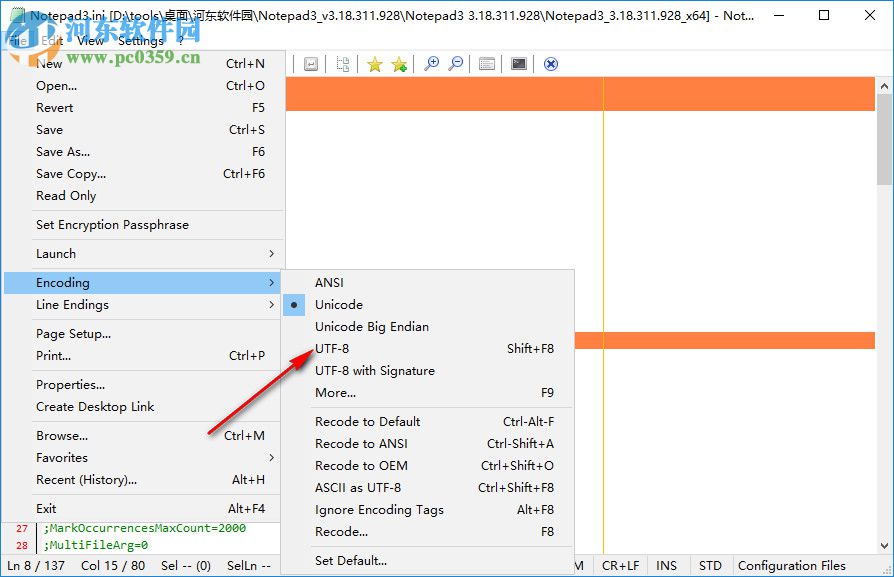Toggle the word wrap toolbar icon
Viewport: 894px width, 577px height.
(311, 64)
